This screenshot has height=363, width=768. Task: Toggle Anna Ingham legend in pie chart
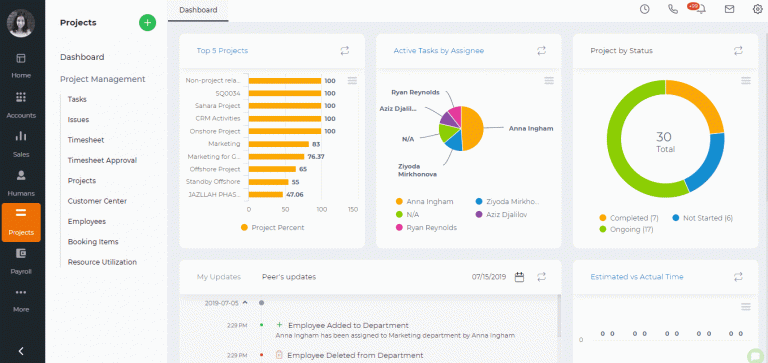(x=424, y=201)
